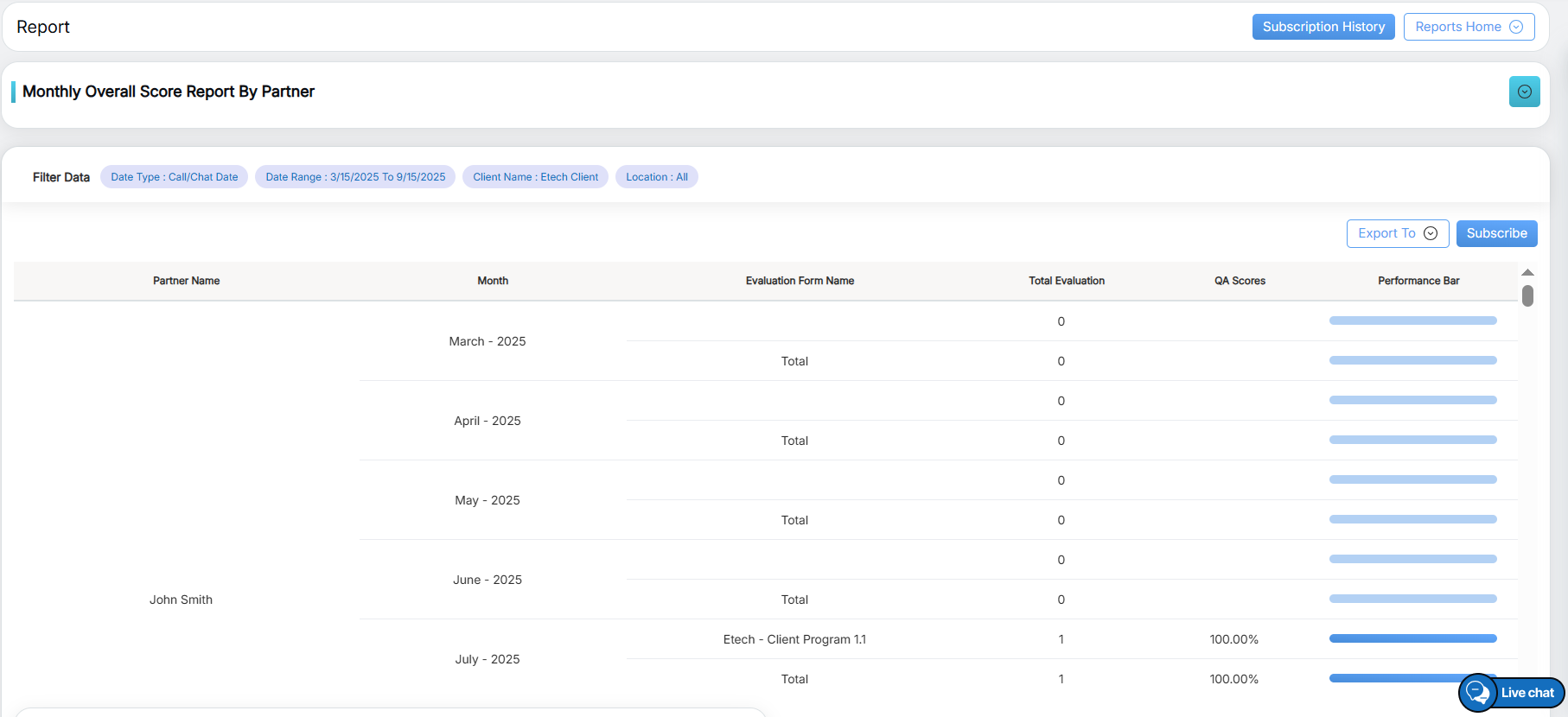Click the Evaluation Form Name column header

[800, 281]
